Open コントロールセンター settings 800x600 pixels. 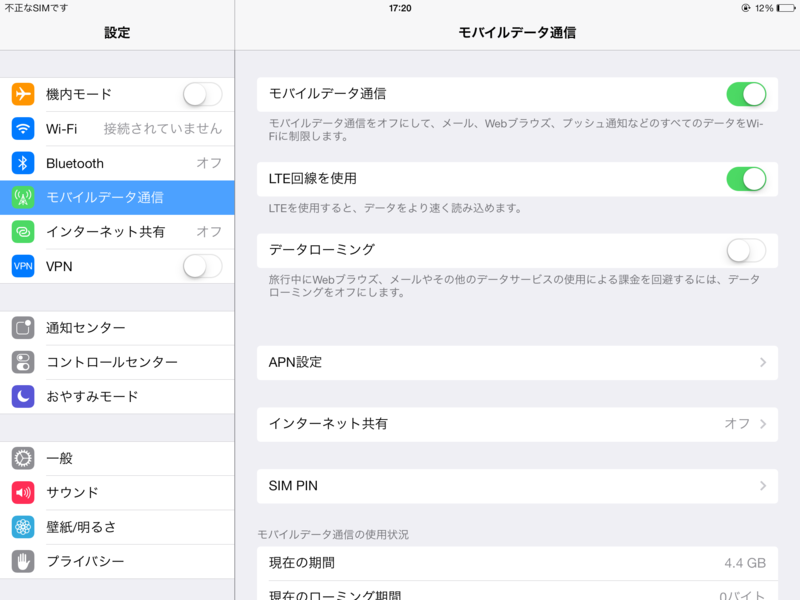click(117, 362)
